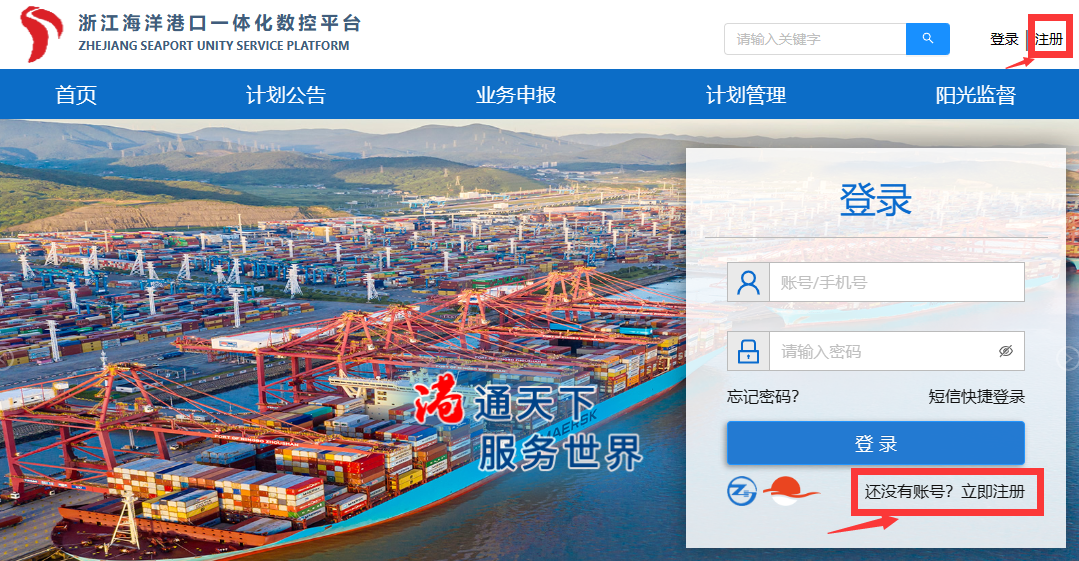1079x561 pixels.
Task: Switch to 短信快捷登录
Action: pos(976,396)
